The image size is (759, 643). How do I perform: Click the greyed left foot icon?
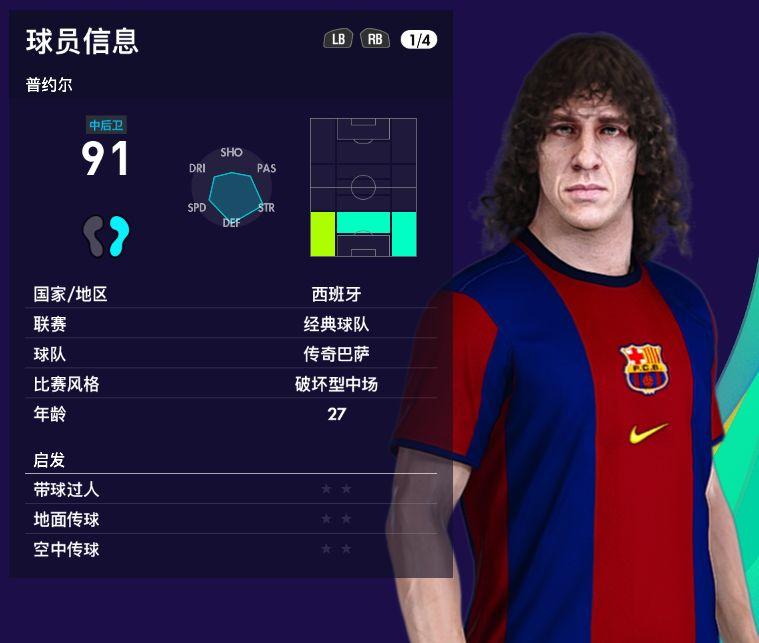coord(93,236)
